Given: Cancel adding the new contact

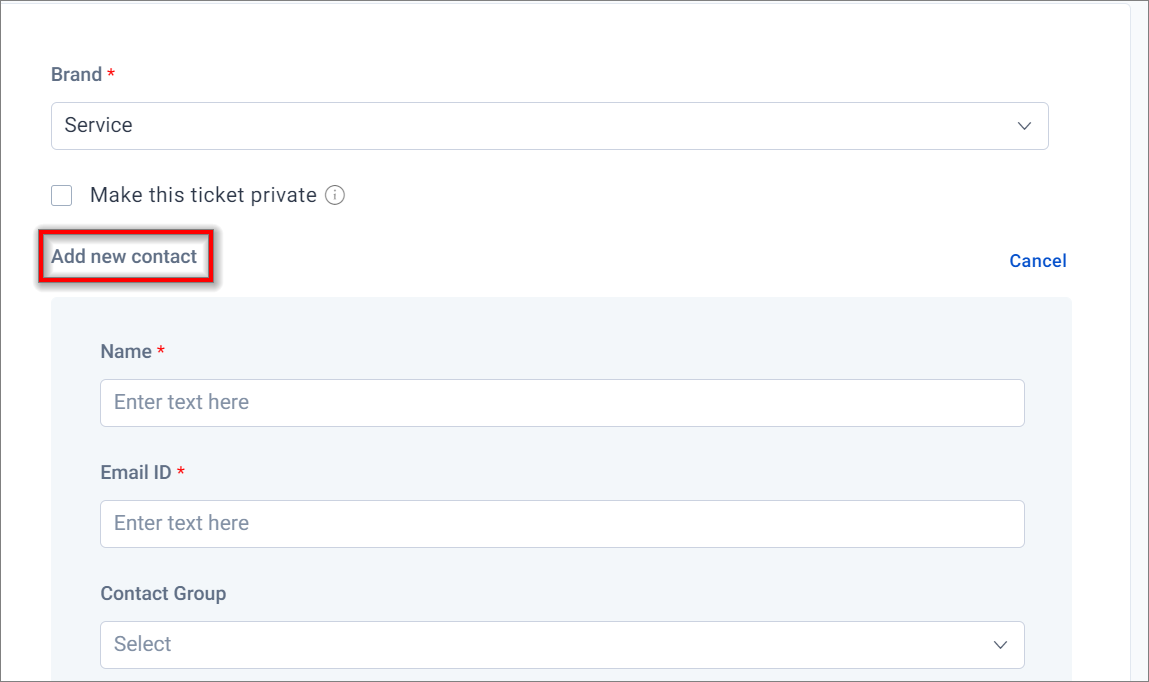Looking at the screenshot, I should (x=1038, y=261).
